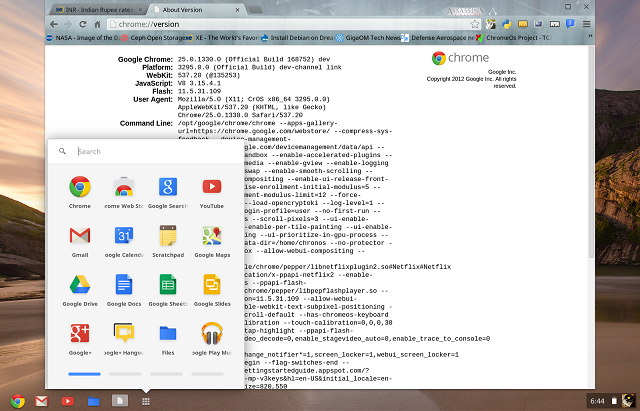640x411 pixels.
Task: Click the launcher Search field
Action: click(150, 151)
